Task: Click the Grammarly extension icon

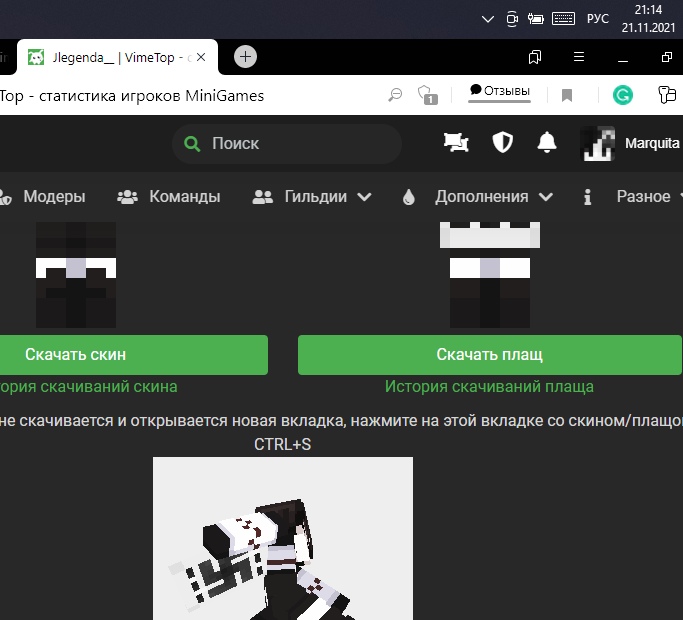Action: point(623,95)
